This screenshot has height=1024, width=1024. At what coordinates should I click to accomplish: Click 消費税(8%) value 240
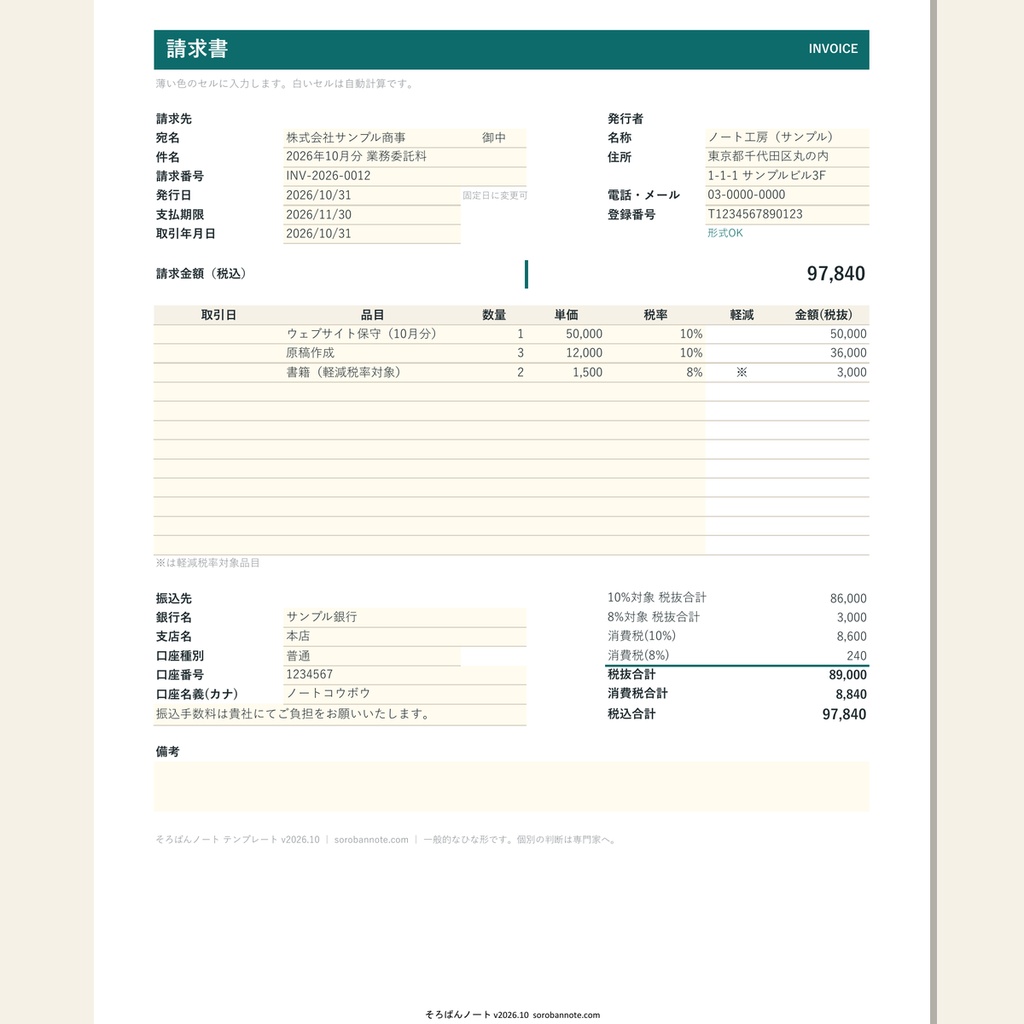tap(856, 656)
